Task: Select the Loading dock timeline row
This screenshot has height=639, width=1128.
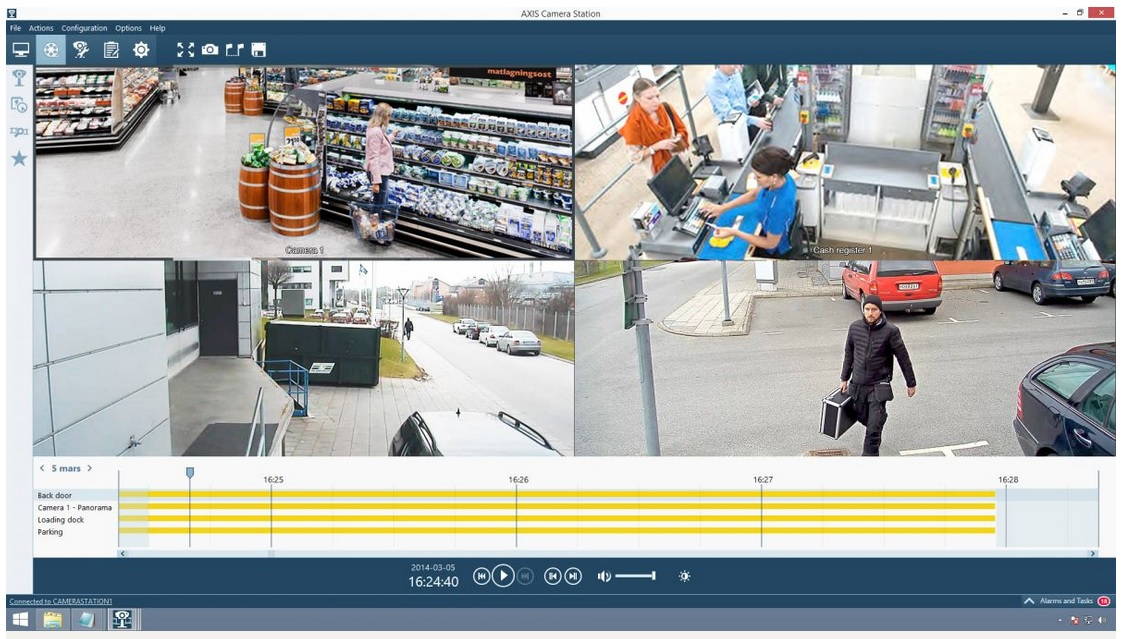Action: pyautogui.click(x=61, y=520)
